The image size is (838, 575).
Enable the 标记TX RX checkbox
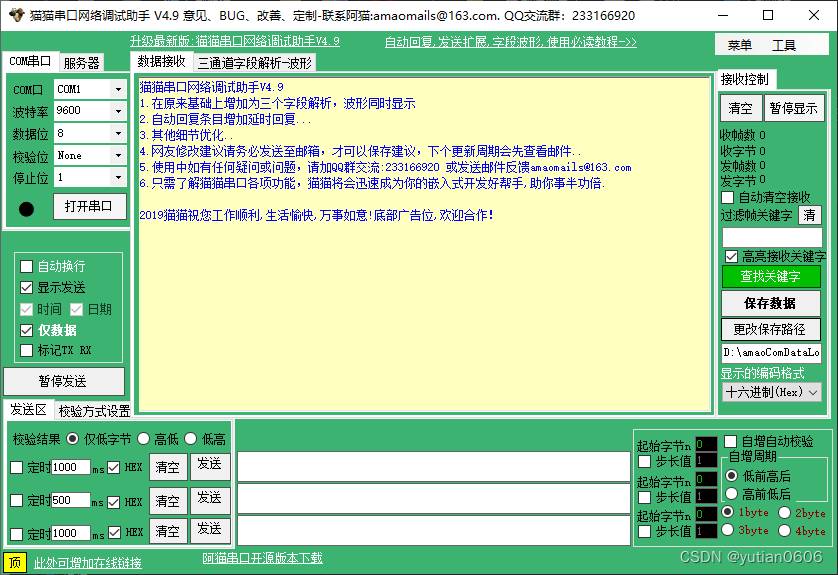click(26, 351)
